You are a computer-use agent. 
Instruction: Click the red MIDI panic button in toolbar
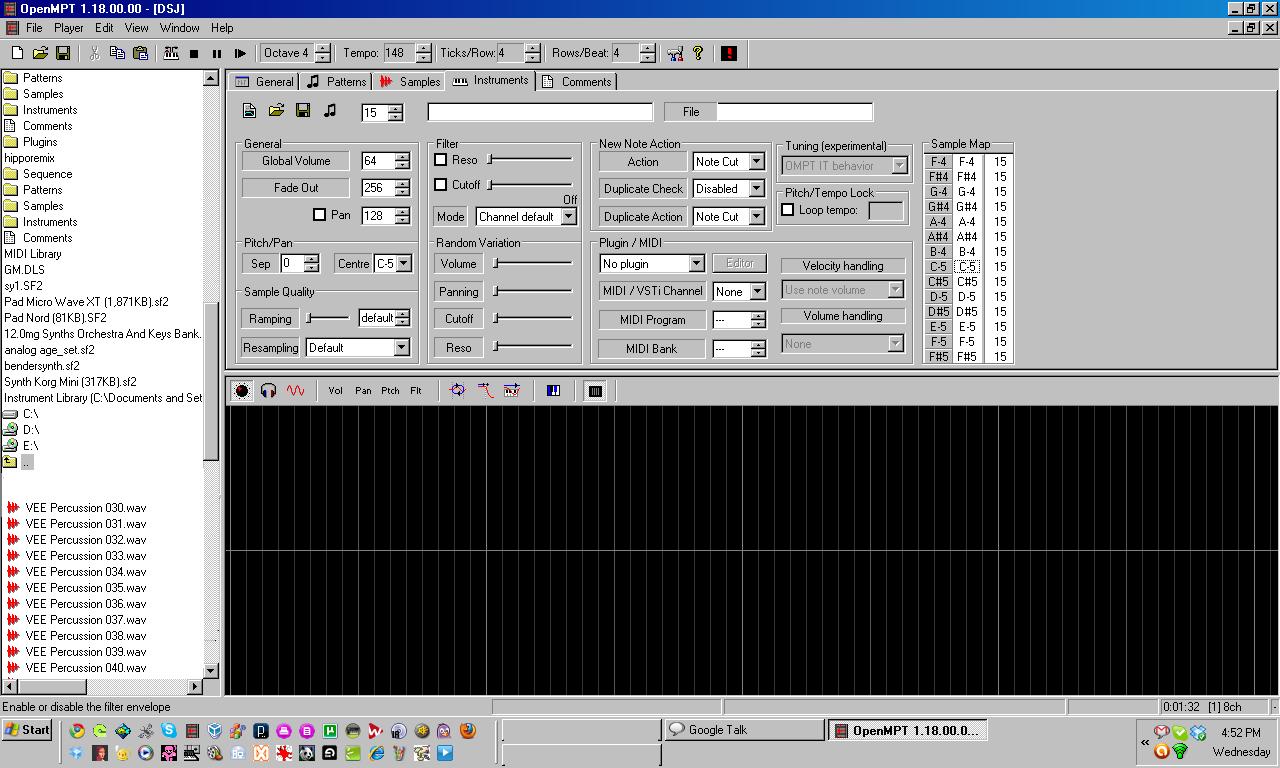click(x=728, y=53)
